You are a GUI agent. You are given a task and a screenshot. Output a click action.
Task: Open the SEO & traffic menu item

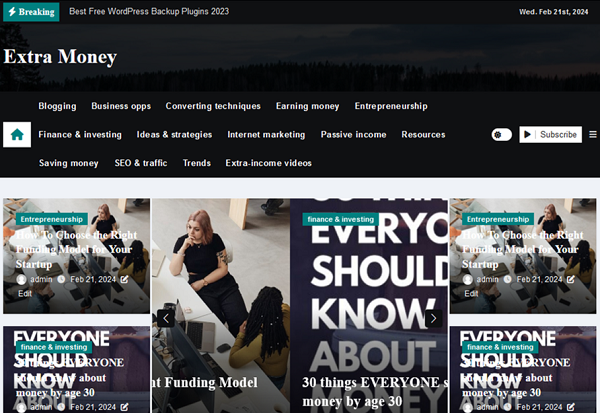tap(140, 163)
